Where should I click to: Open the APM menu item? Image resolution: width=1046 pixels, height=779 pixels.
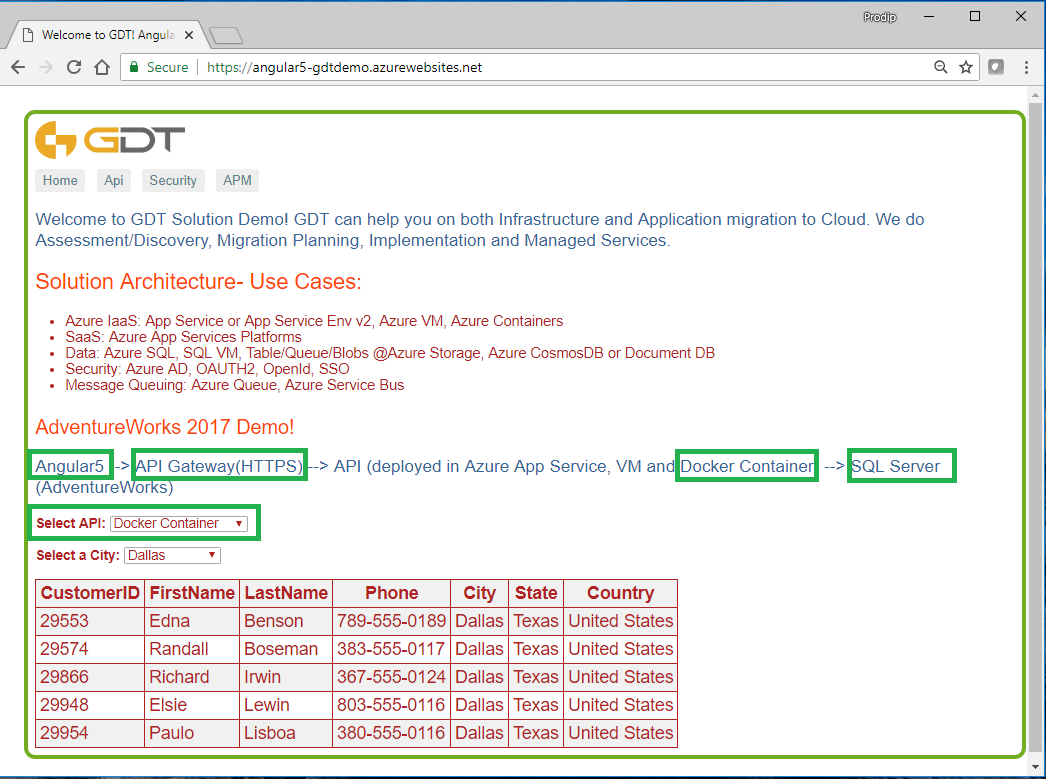pyautogui.click(x=237, y=180)
